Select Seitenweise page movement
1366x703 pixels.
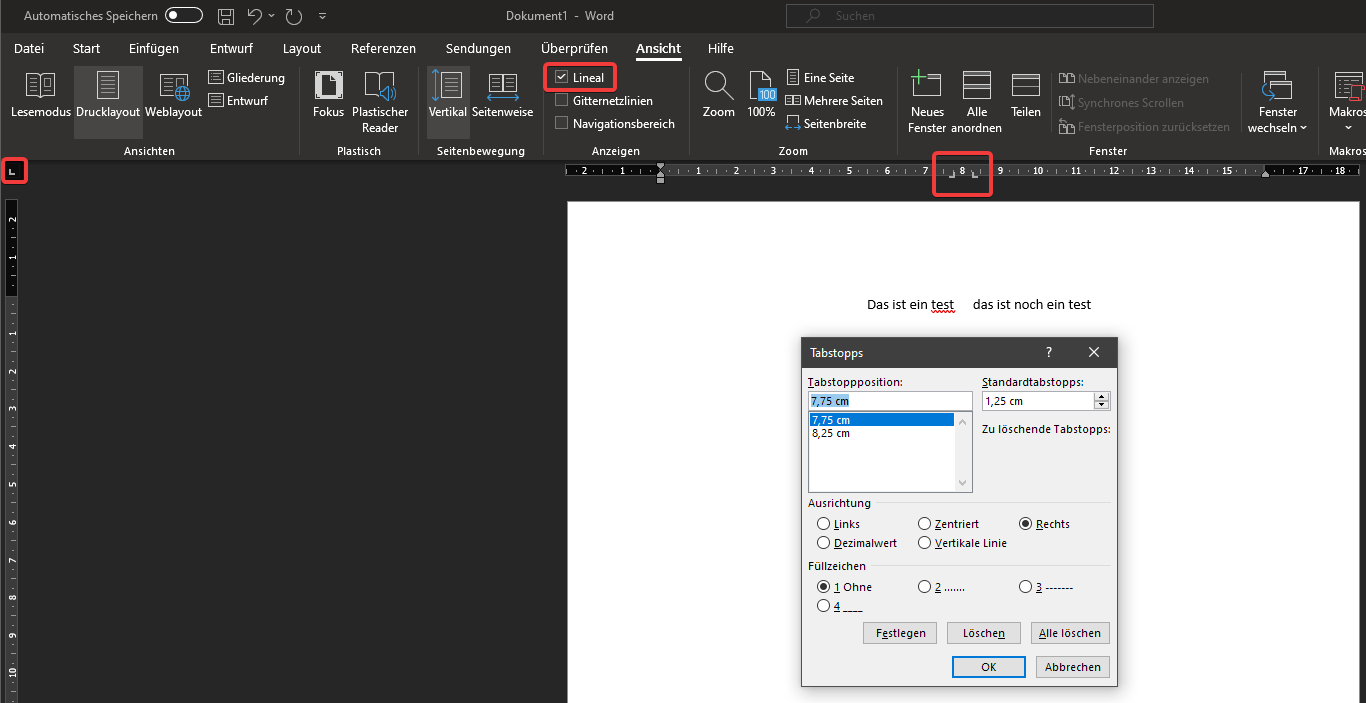pyautogui.click(x=503, y=97)
